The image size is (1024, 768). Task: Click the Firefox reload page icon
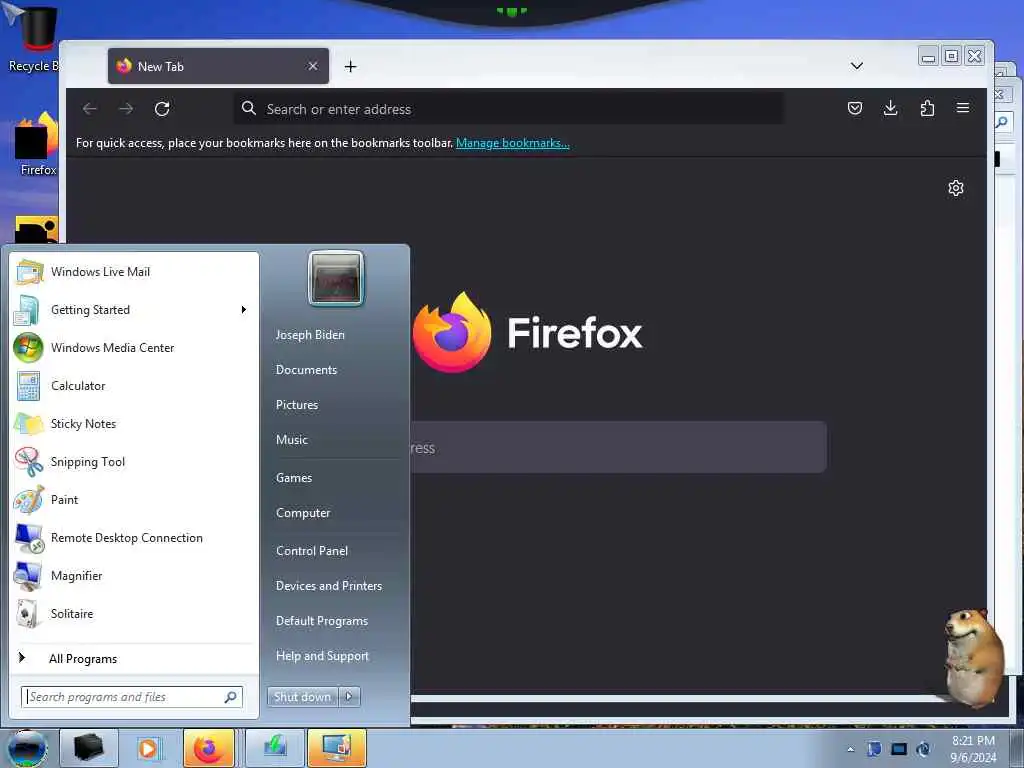click(x=162, y=108)
